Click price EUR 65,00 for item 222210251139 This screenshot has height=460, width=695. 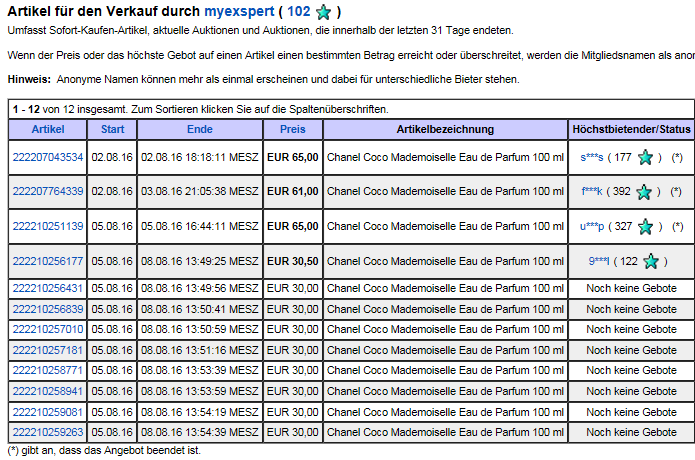(293, 226)
